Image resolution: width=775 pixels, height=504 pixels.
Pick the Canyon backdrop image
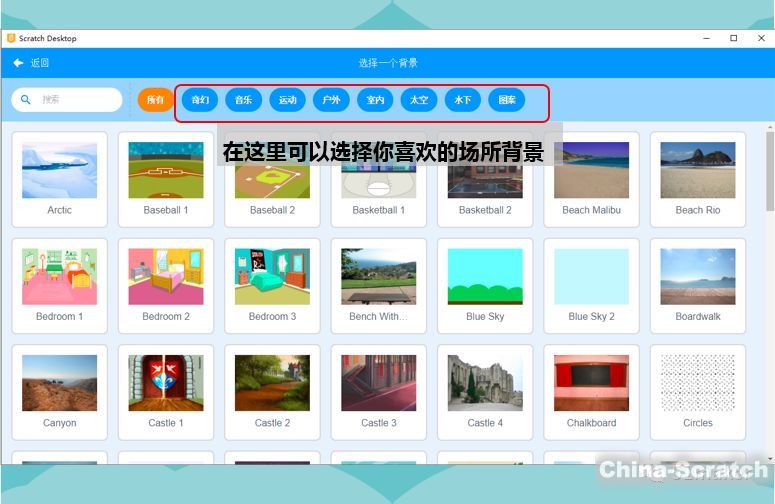[x=59, y=383]
